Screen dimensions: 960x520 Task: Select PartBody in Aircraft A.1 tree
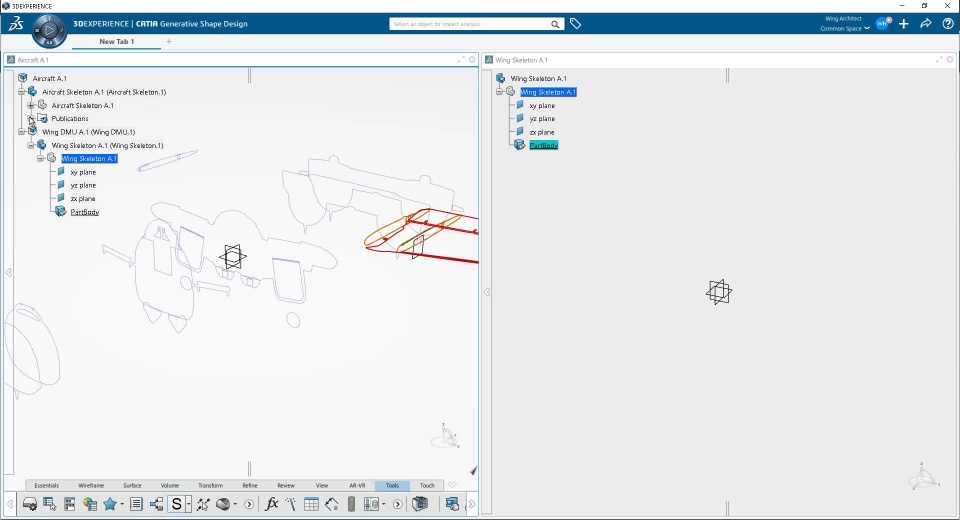(x=84, y=212)
